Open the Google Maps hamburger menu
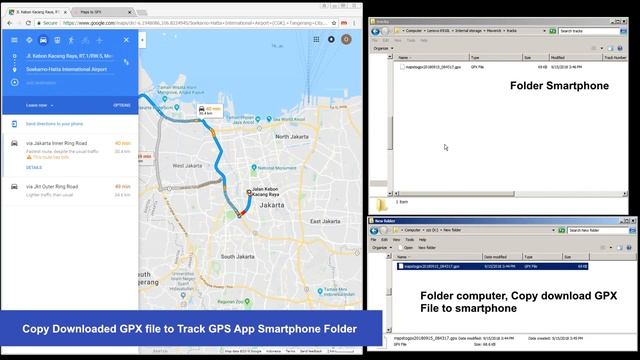The height and width of the screenshot is (360, 640). click(x=14, y=40)
